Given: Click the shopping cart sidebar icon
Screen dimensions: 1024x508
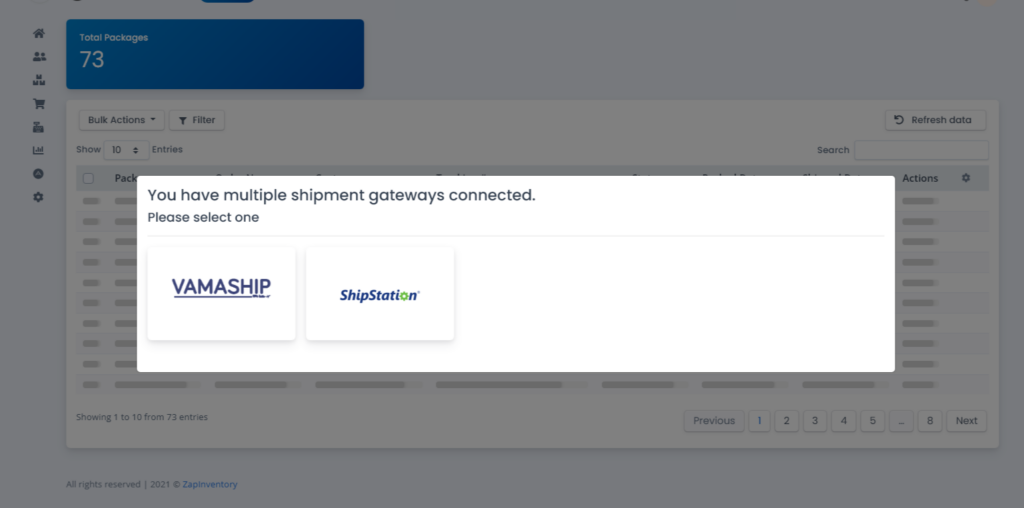Looking at the screenshot, I should click(x=39, y=103).
